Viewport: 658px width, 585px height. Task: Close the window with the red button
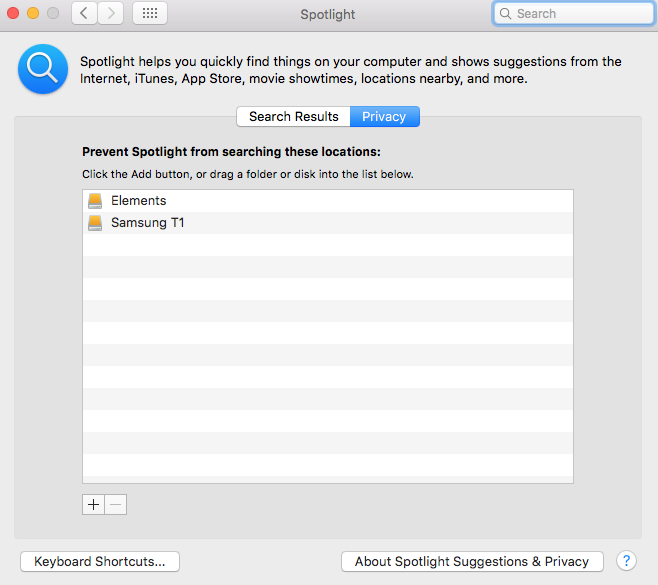13,13
